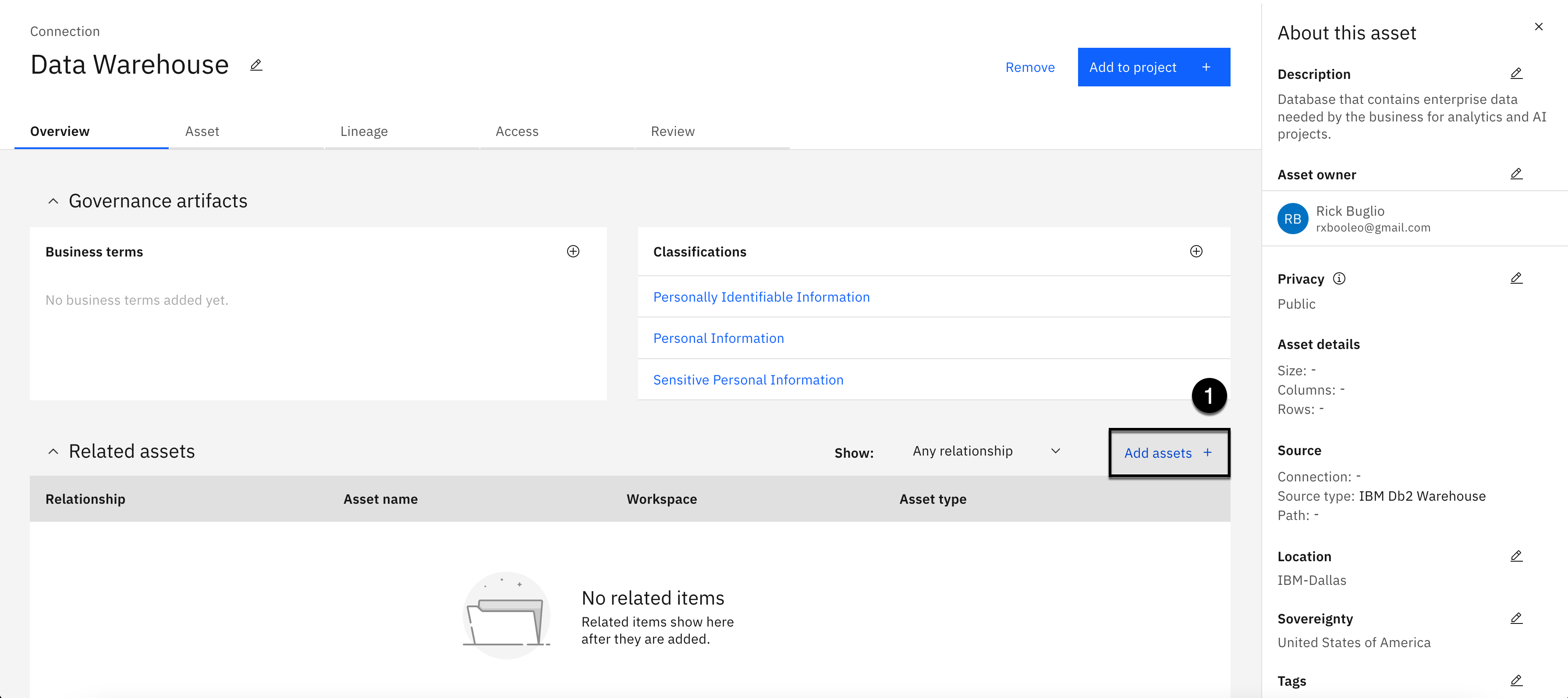Edit the Privacy setting

pos(1516,278)
